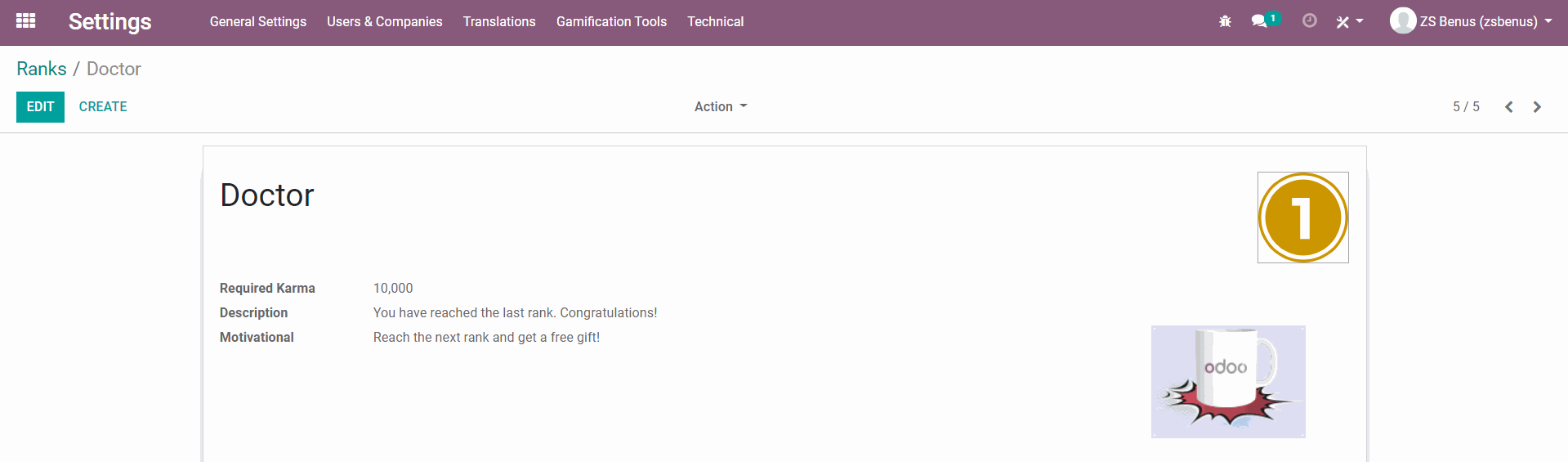The height and width of the screenshot is (462, 1568).
Task: Open the Gamification Tools menu
Action: pyautogui.click(x=611, y=21)
